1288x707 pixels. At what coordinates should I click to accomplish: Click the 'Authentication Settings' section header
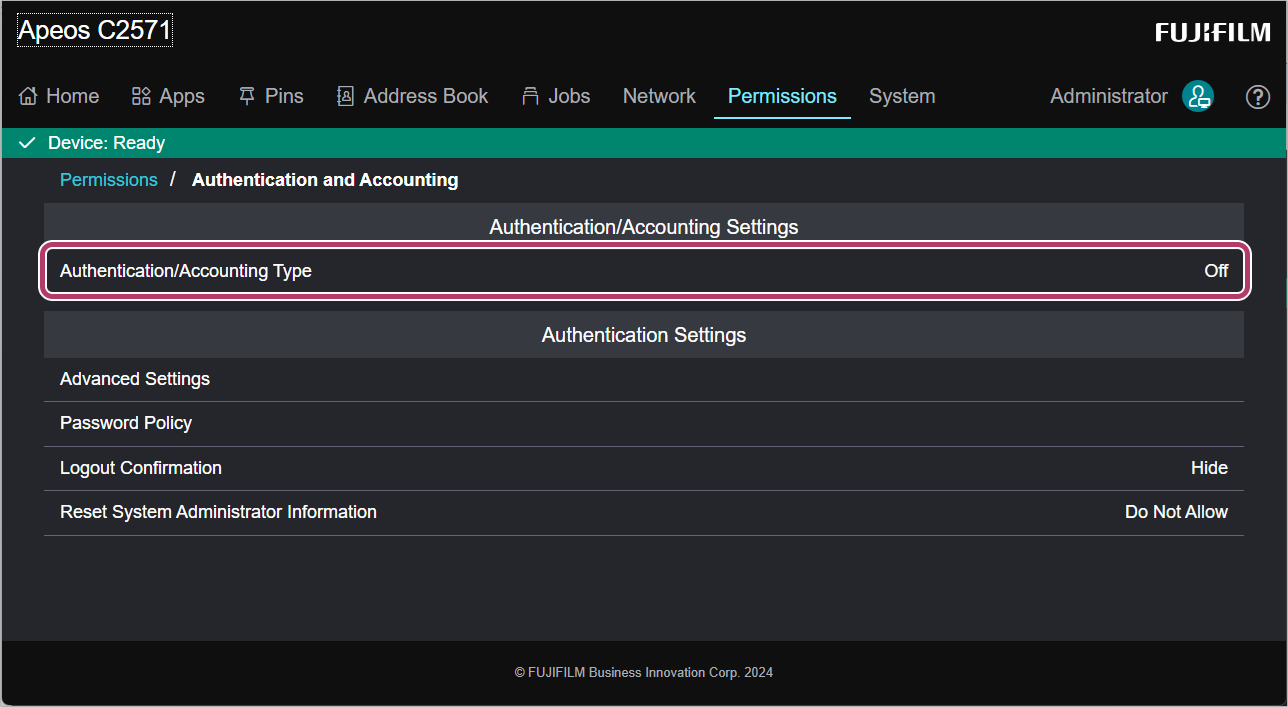[644, 335]
